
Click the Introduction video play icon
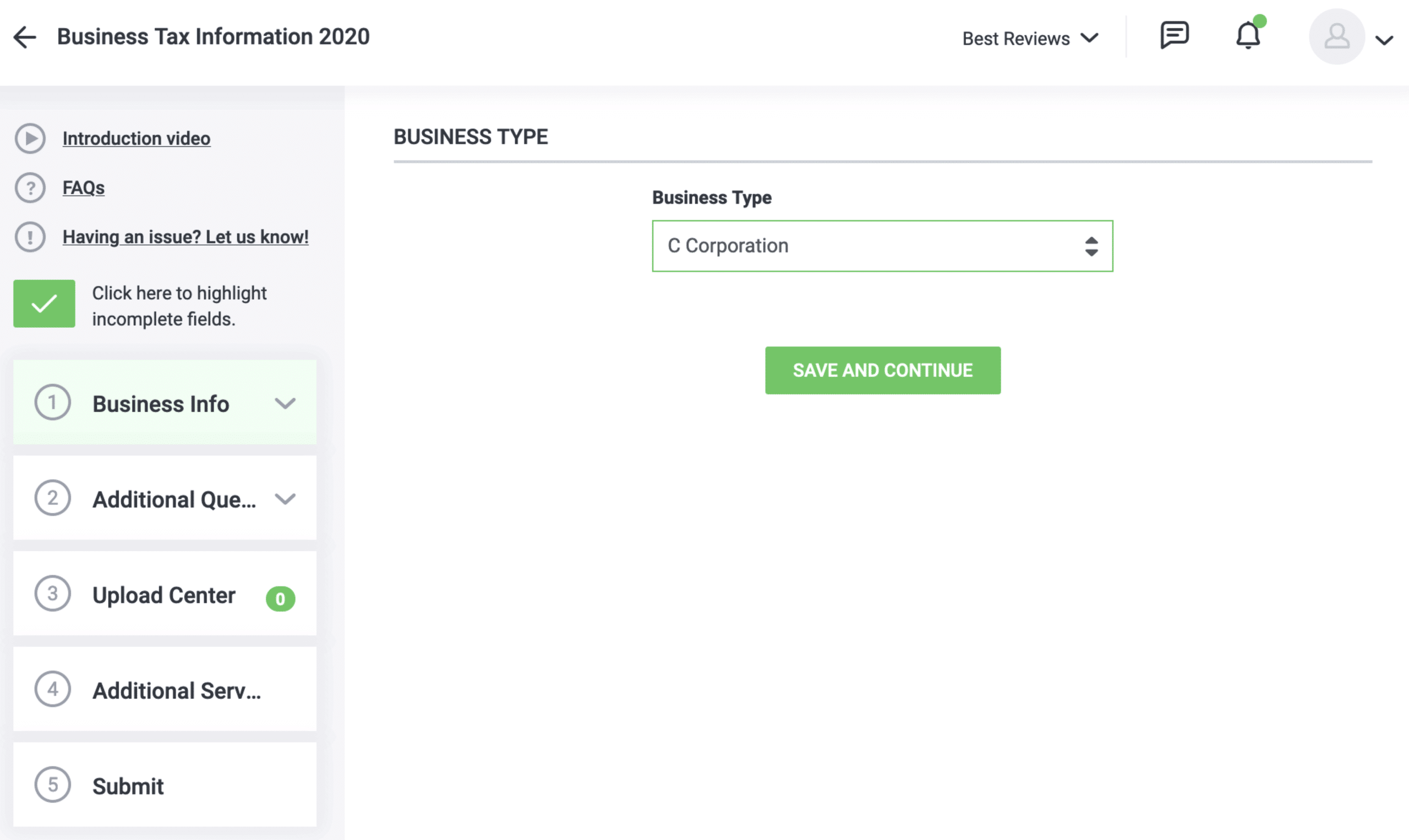30,138
